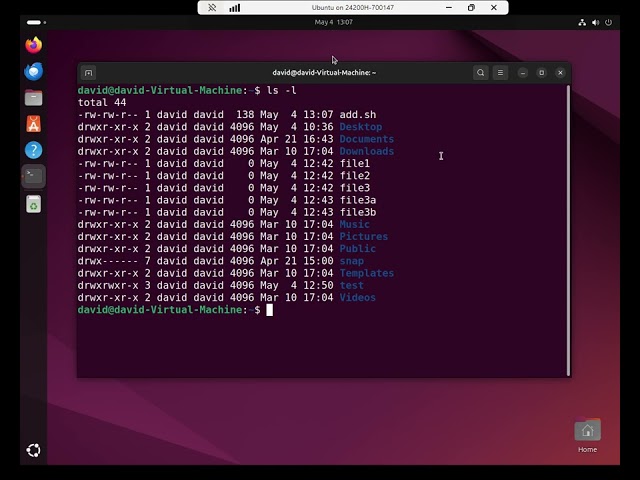Click the snap directory name

(x=351, y=261)
